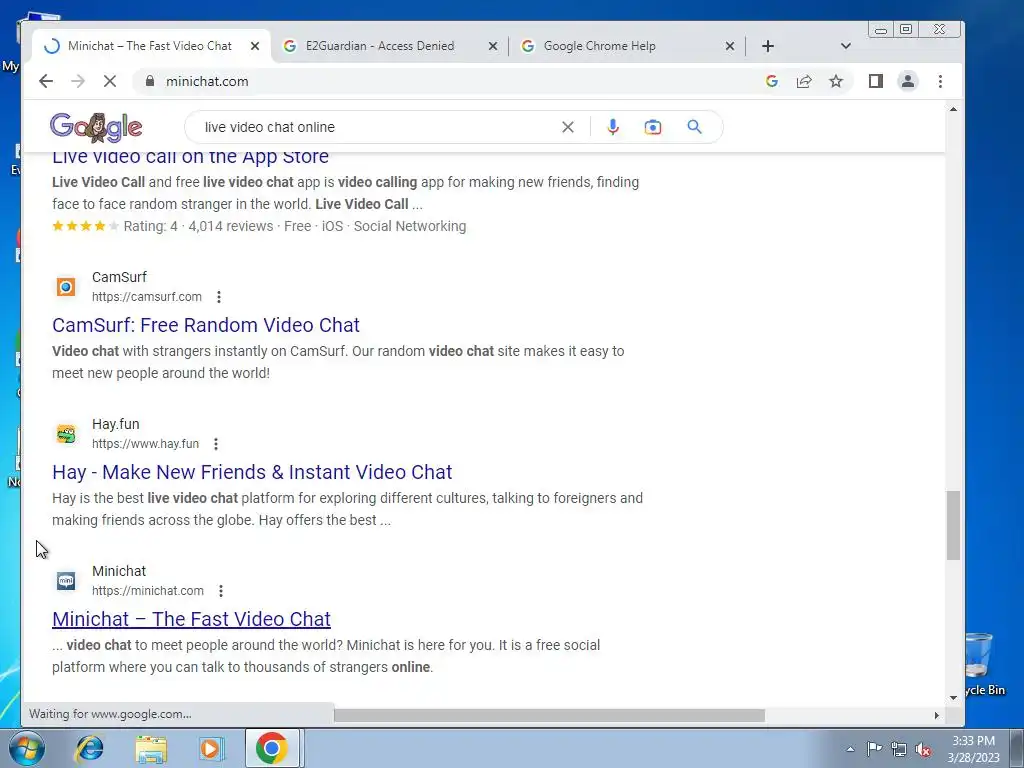The width and height of the screenshot is (1024, 768).
Task: Click the network tray icon
Action: pyautogui.click(x=899, y=749)
